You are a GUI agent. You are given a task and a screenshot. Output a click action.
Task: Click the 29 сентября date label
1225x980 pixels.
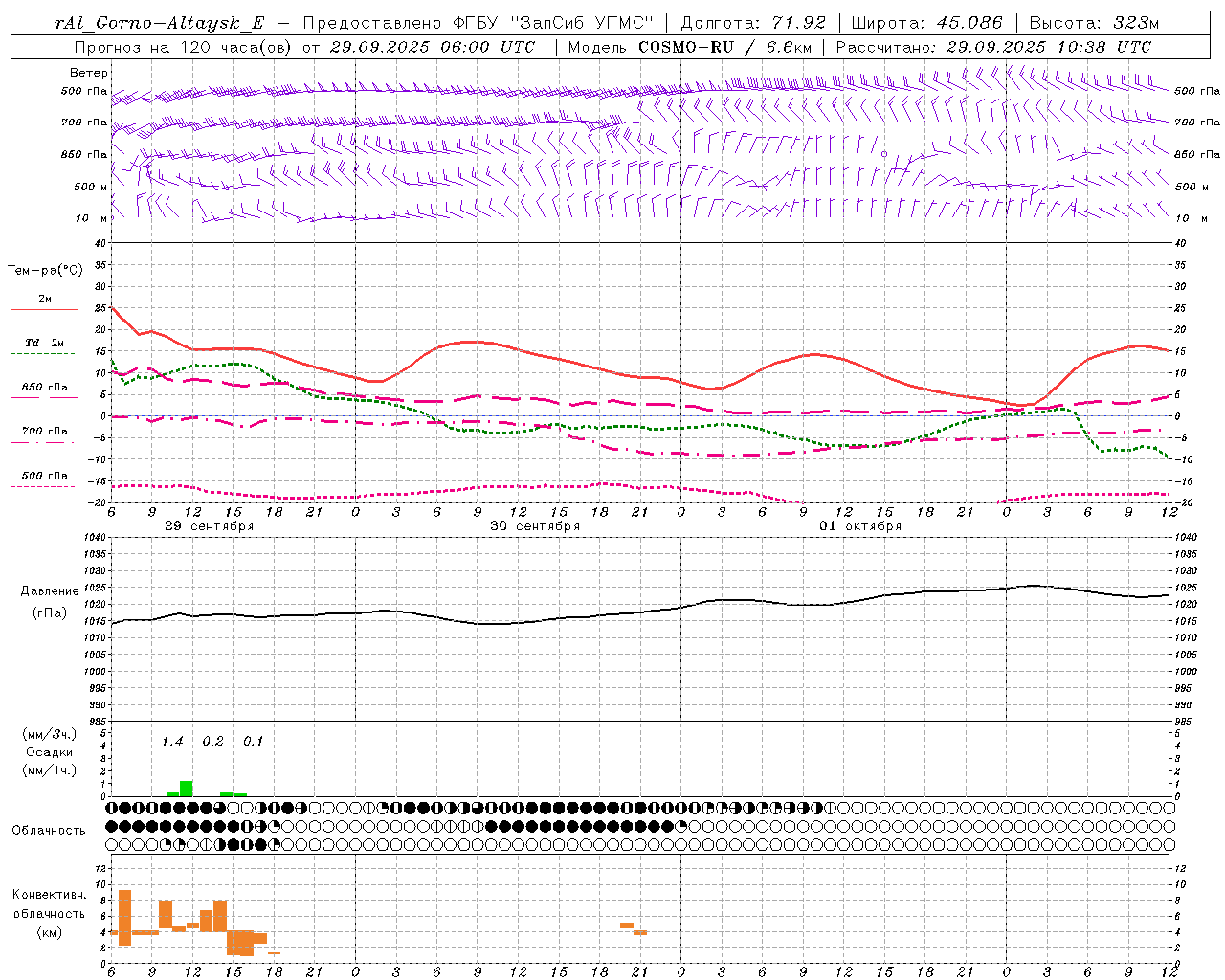(209, 526)
